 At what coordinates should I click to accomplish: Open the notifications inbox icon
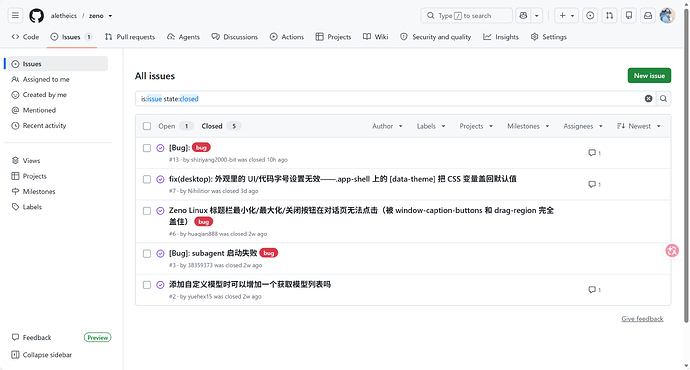point(648,15)
